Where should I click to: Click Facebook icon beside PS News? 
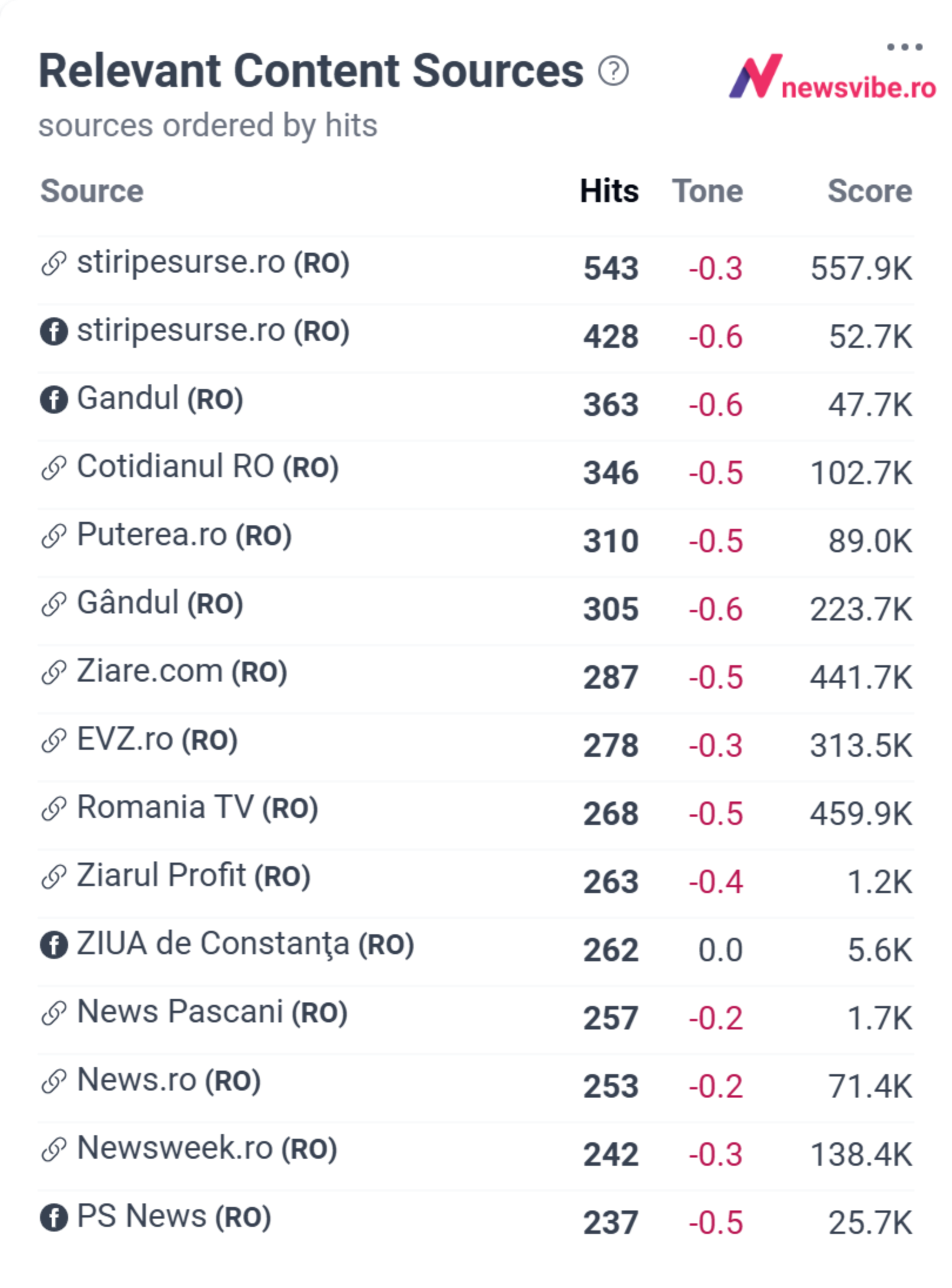coord(53,1217)
